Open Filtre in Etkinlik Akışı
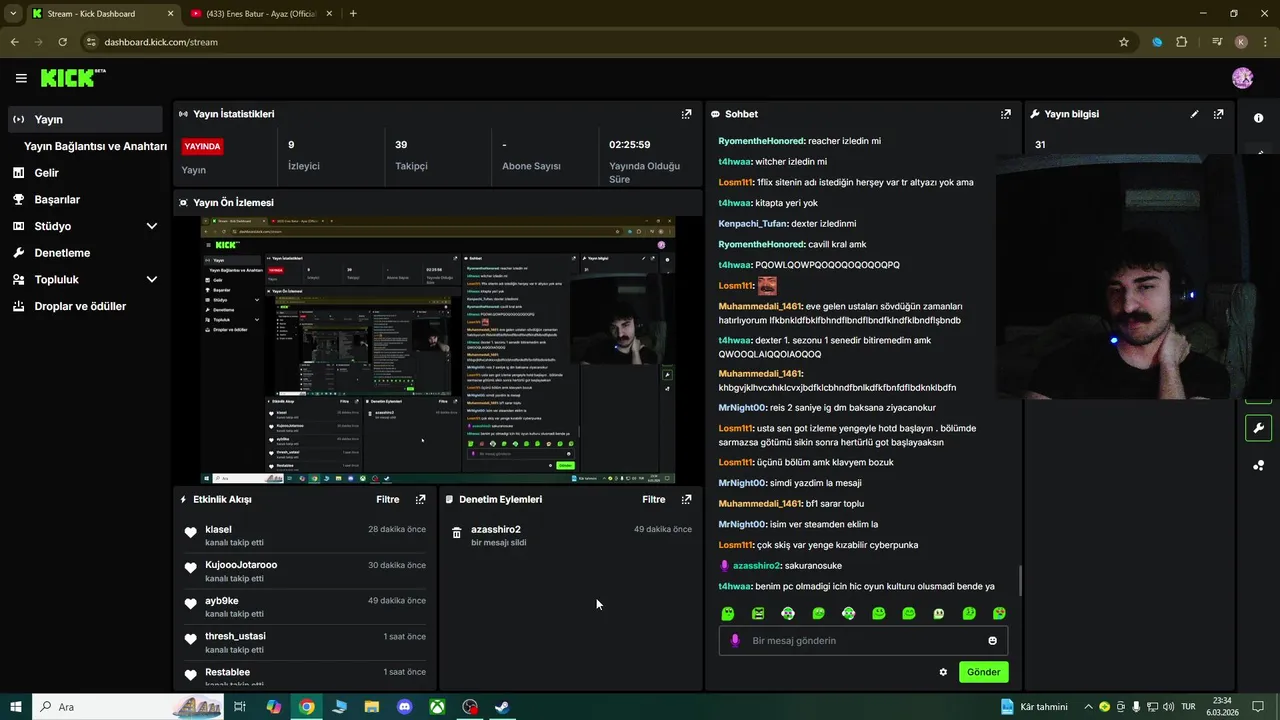 388,499
